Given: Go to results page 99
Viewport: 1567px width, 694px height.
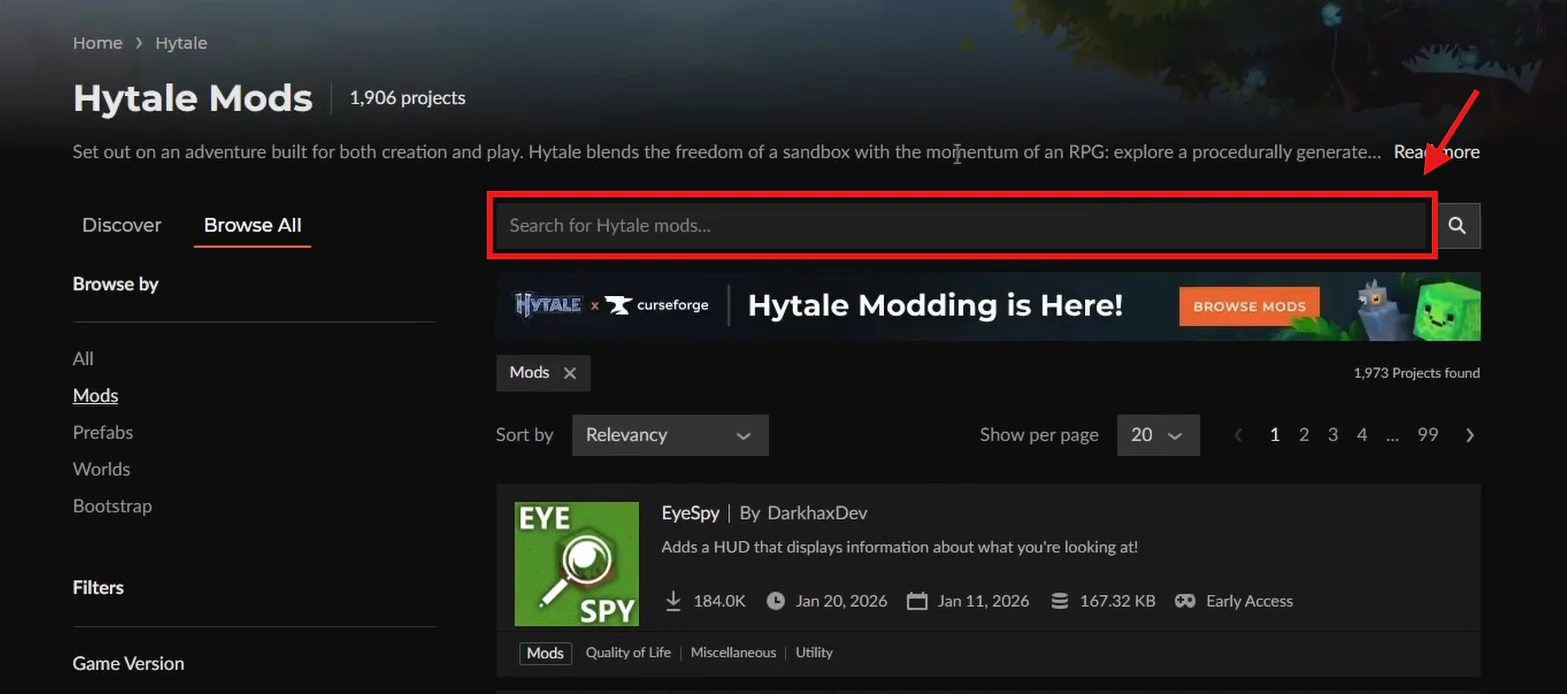Looking at the screenshot, I should (x=1428, y=435).
